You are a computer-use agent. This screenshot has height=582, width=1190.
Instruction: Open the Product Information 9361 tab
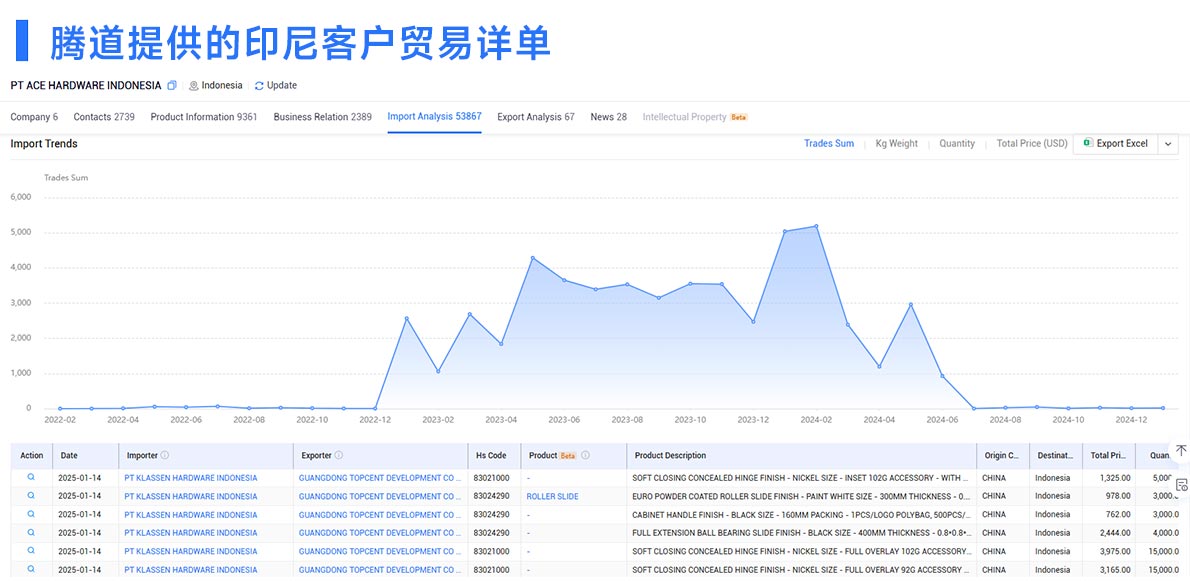pyautogui.click(x=203, y=117)
